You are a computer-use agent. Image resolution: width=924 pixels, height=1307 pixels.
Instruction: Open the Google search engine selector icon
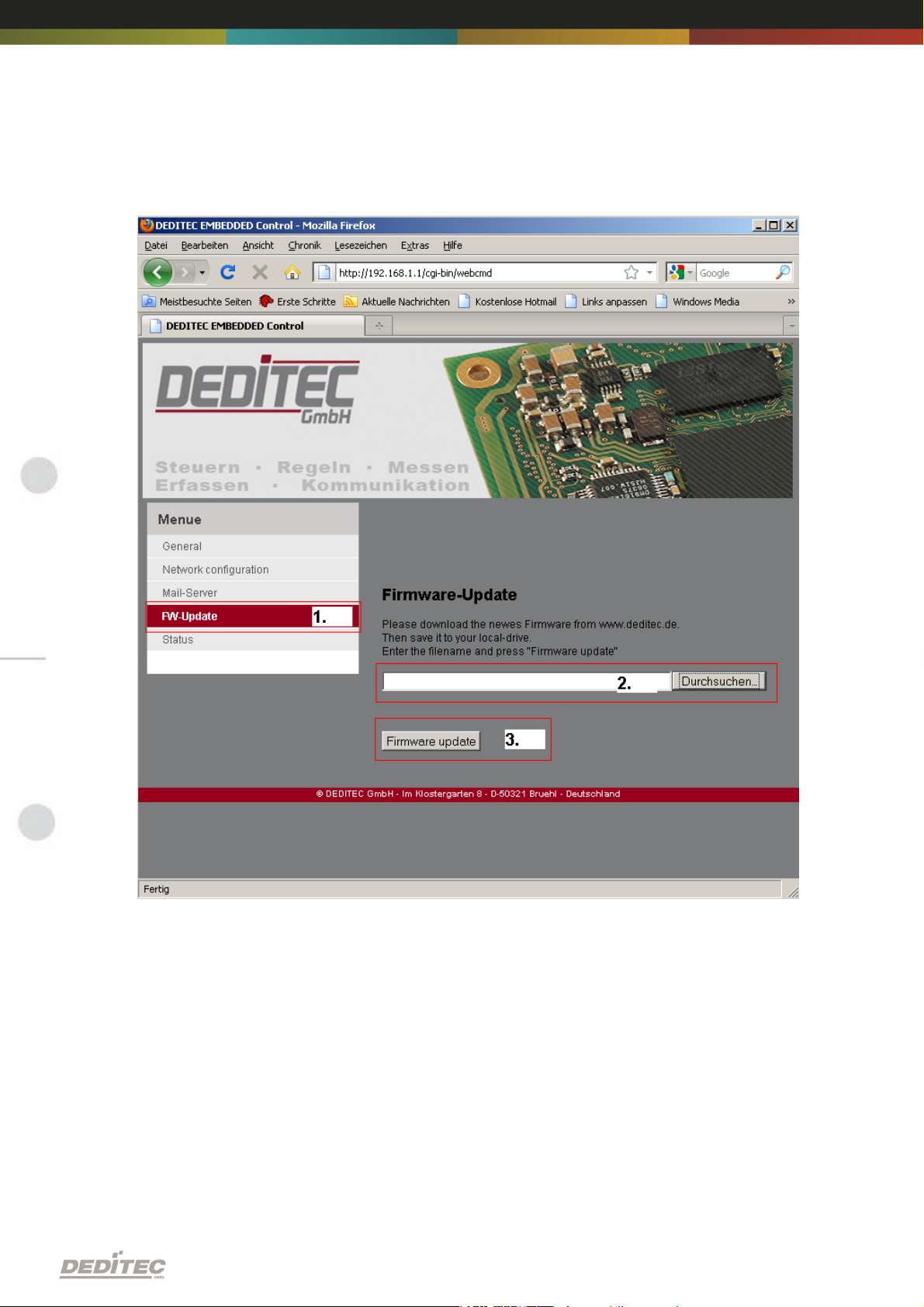680,272
